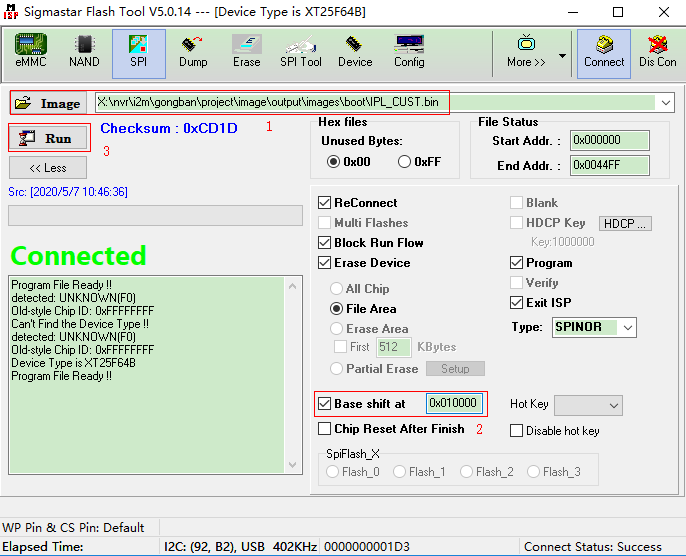Click the Connect toolbar icon

tap(604, 53)
